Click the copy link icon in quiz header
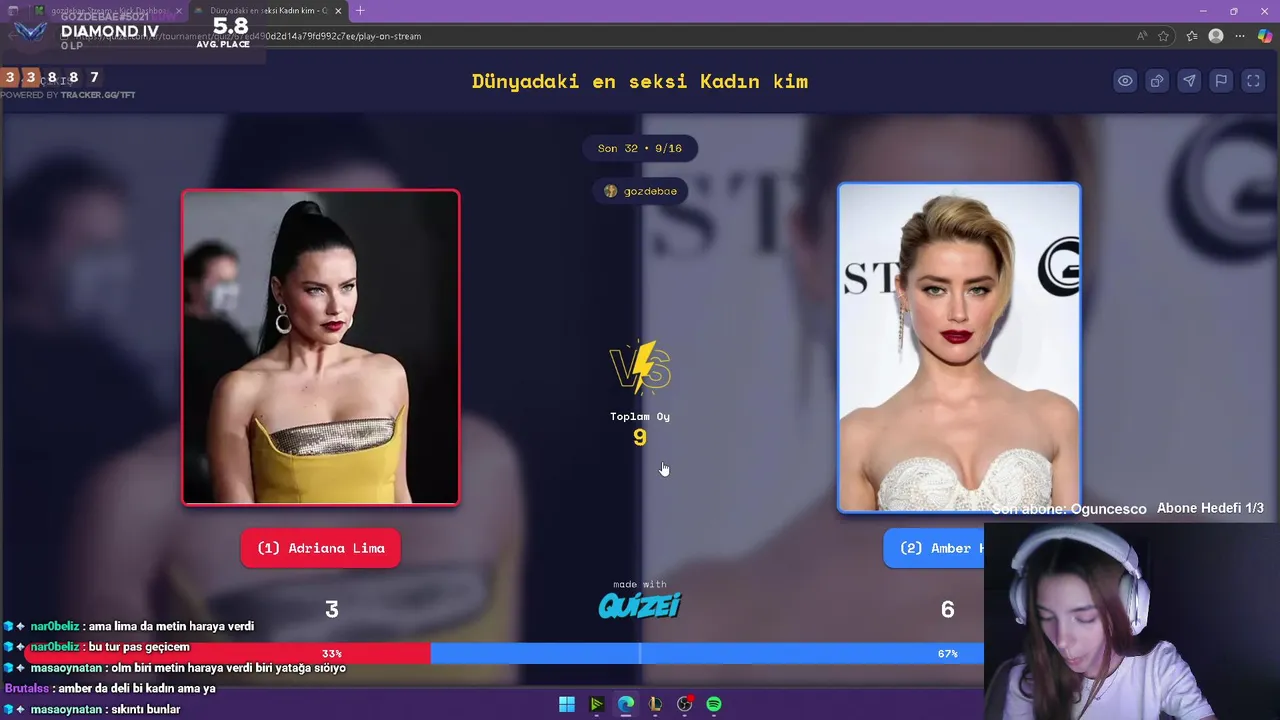The height and width of the screenshot is (720, 1280). [x=1157, y=81]
